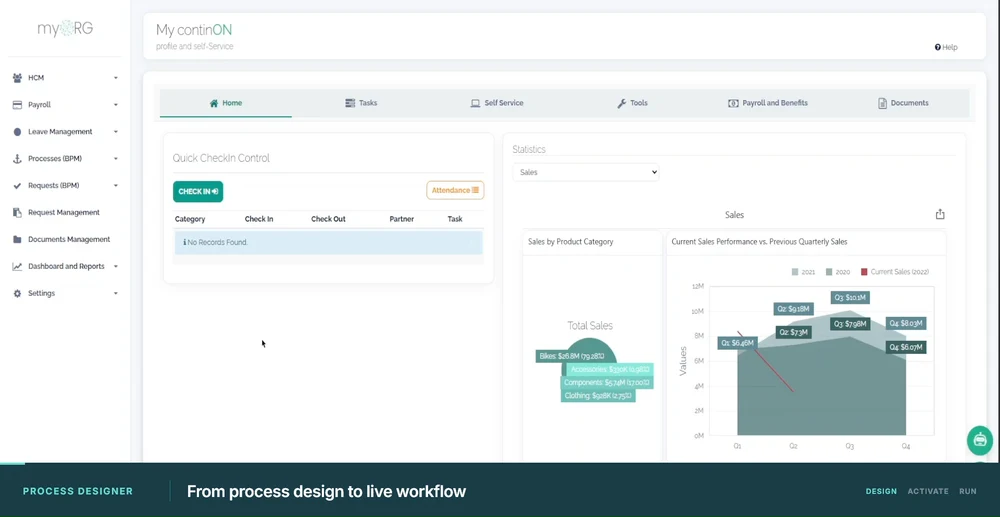Click the Home tab house icon
Image resolution: width=1000 pixels, height=517 pixels.
214,103
